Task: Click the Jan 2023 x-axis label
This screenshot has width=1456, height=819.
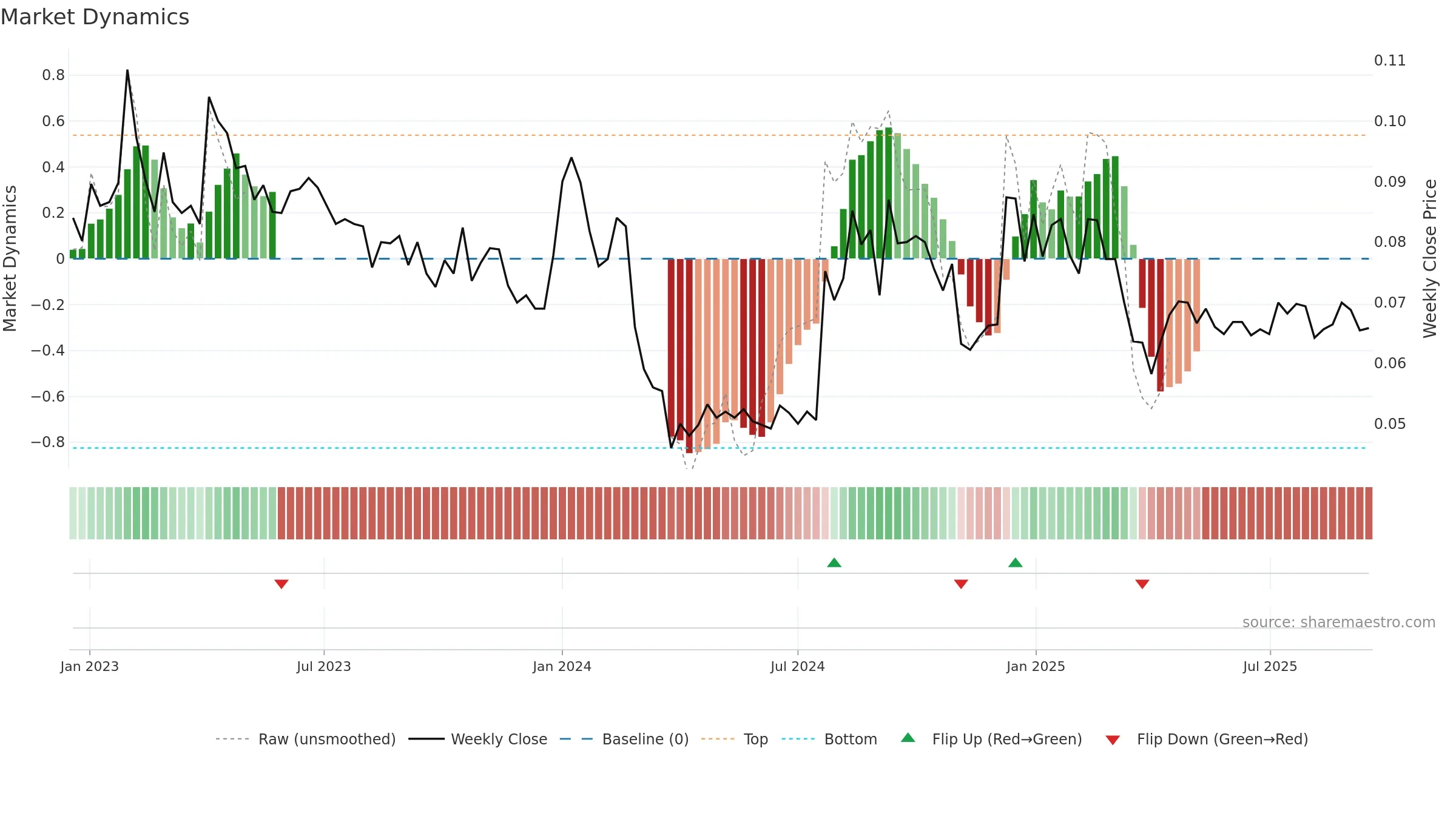Action: pos(90,666)
